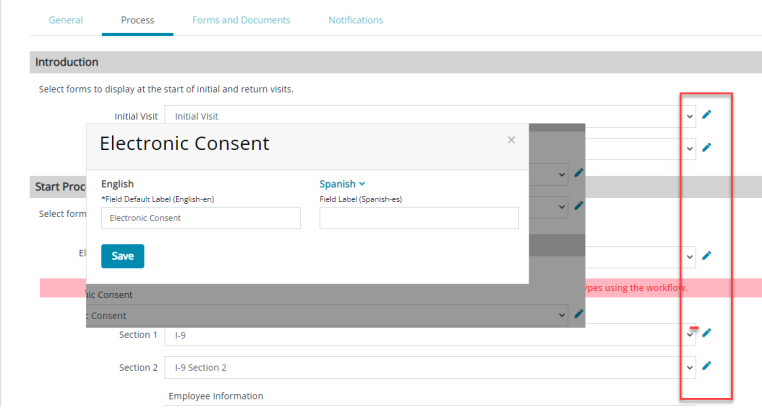The width and height of the screenshot is (762, 410).
Task: Expand the Initial Visit dropdown
Action: pyautogui.click(x=690, y=116)
